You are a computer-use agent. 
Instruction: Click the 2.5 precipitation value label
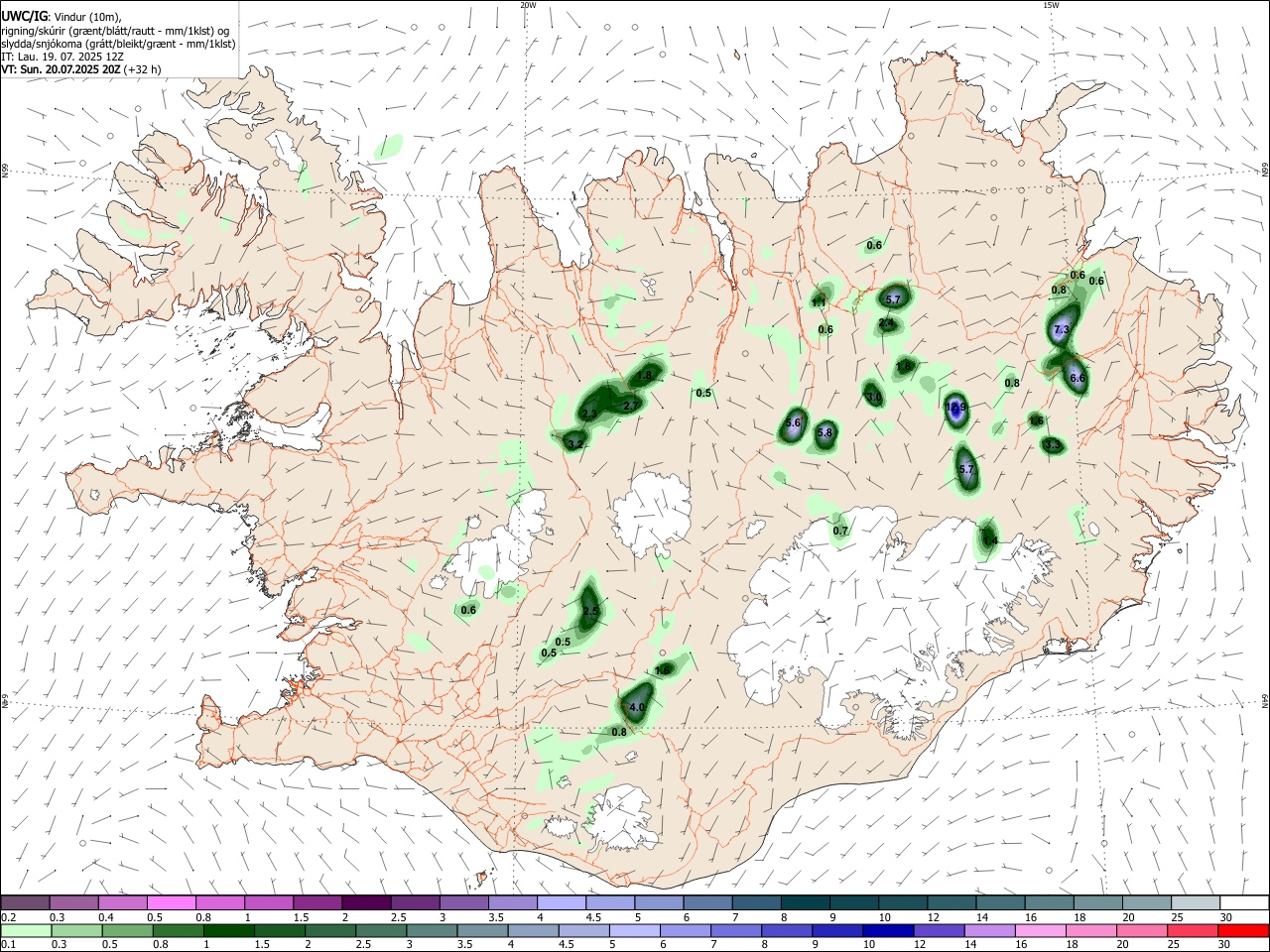[591, 612]
